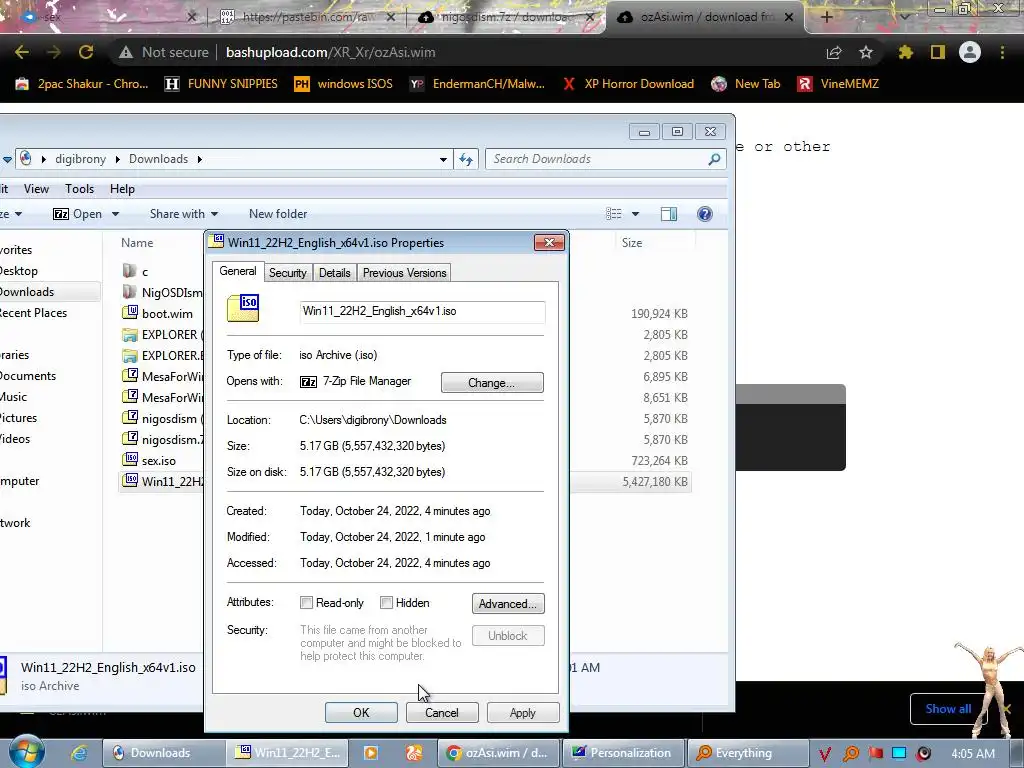The image size is (1024, 768).
Task: Open Chrome profile avatar
Action: click(x=970, y=52)
